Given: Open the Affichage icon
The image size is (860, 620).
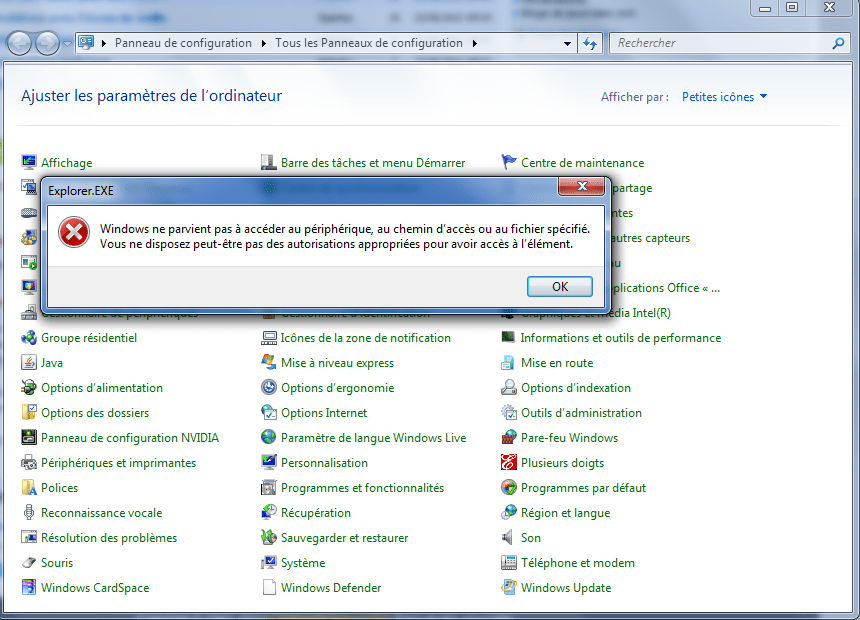Looking at the screenshot, I should [29, 162].
